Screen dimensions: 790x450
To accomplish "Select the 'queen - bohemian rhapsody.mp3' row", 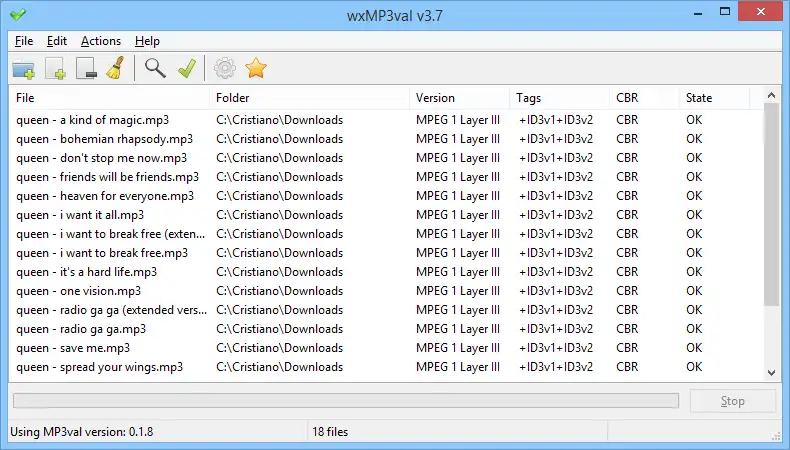I will coord(105,139).
